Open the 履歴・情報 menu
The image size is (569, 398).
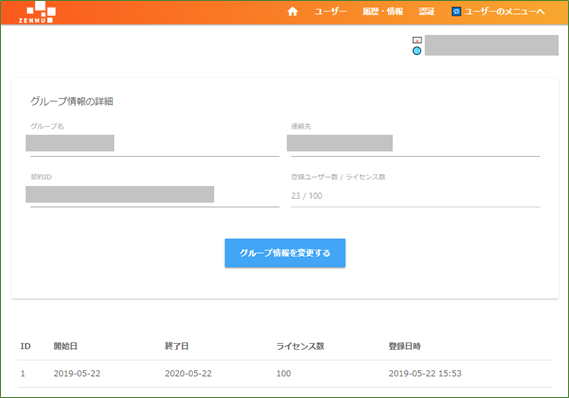click(382, 12)
